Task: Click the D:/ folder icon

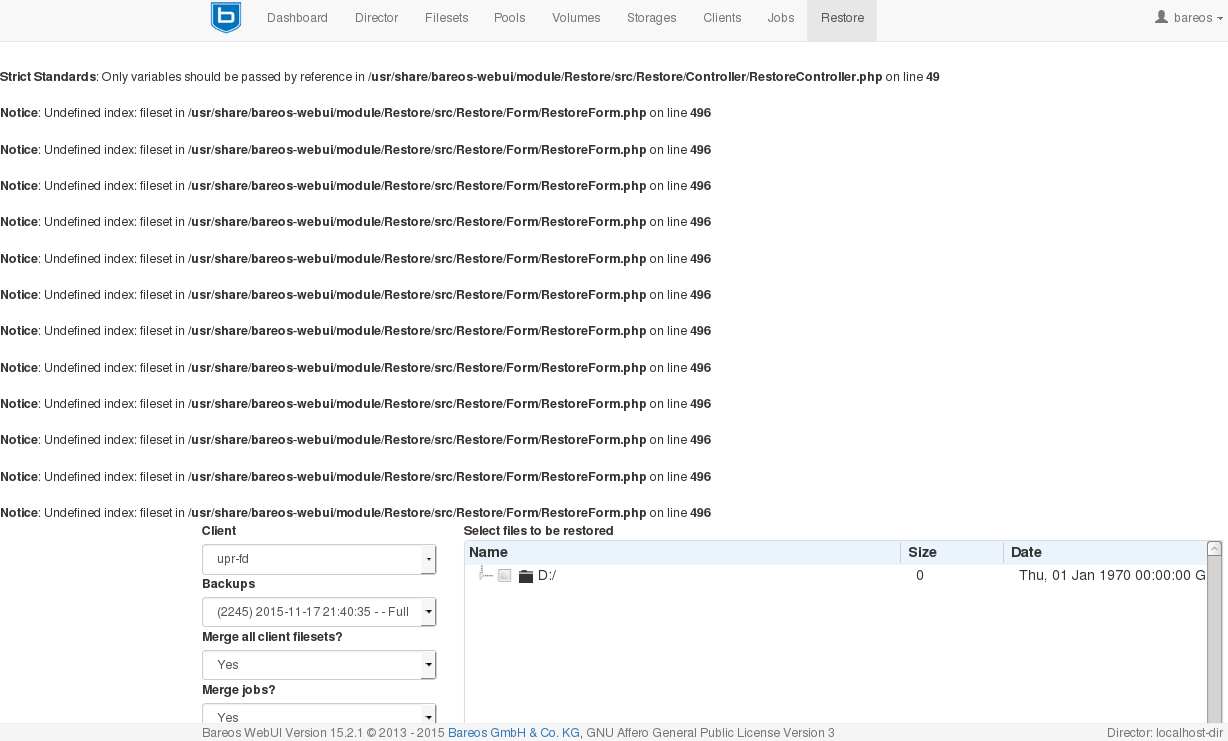Action: coord(526,576)
